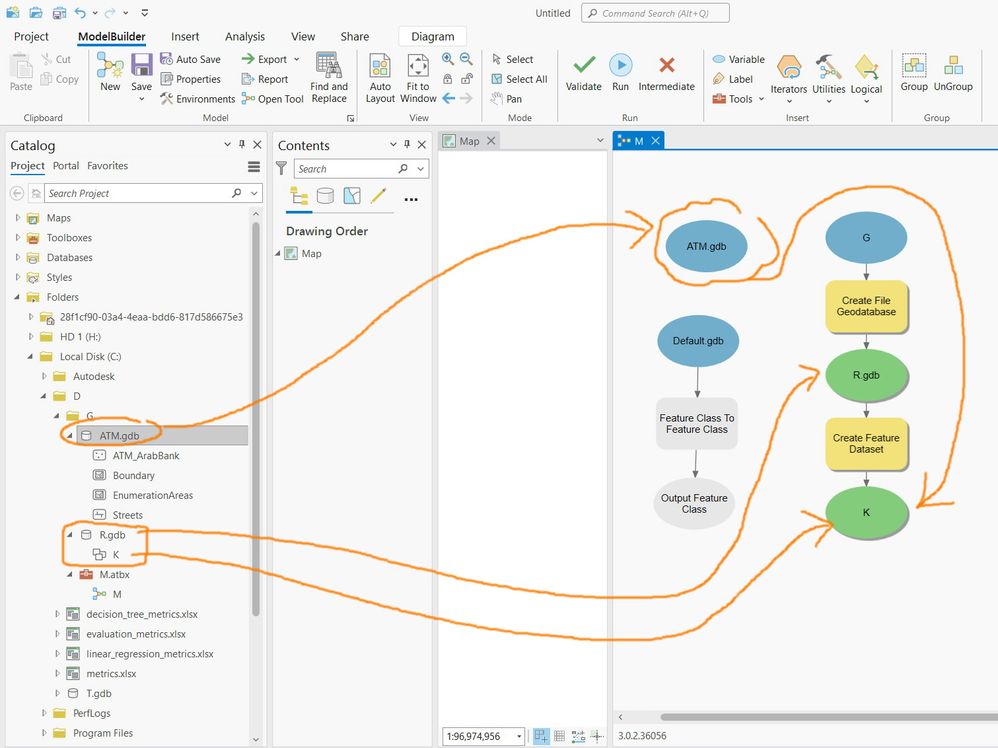998x748 pixels.
Task: Show List By Data Source
Action: click(325, 195)
